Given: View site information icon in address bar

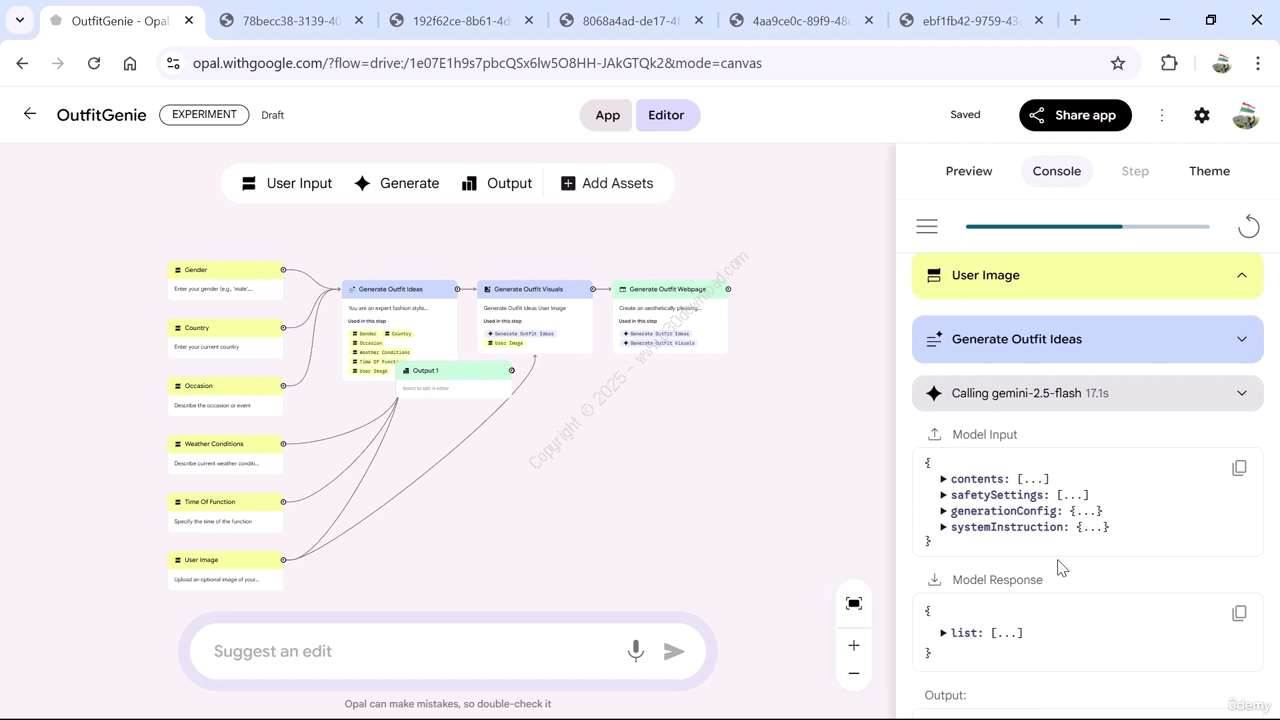Looking at the screenshot, I should click(173, 63).
